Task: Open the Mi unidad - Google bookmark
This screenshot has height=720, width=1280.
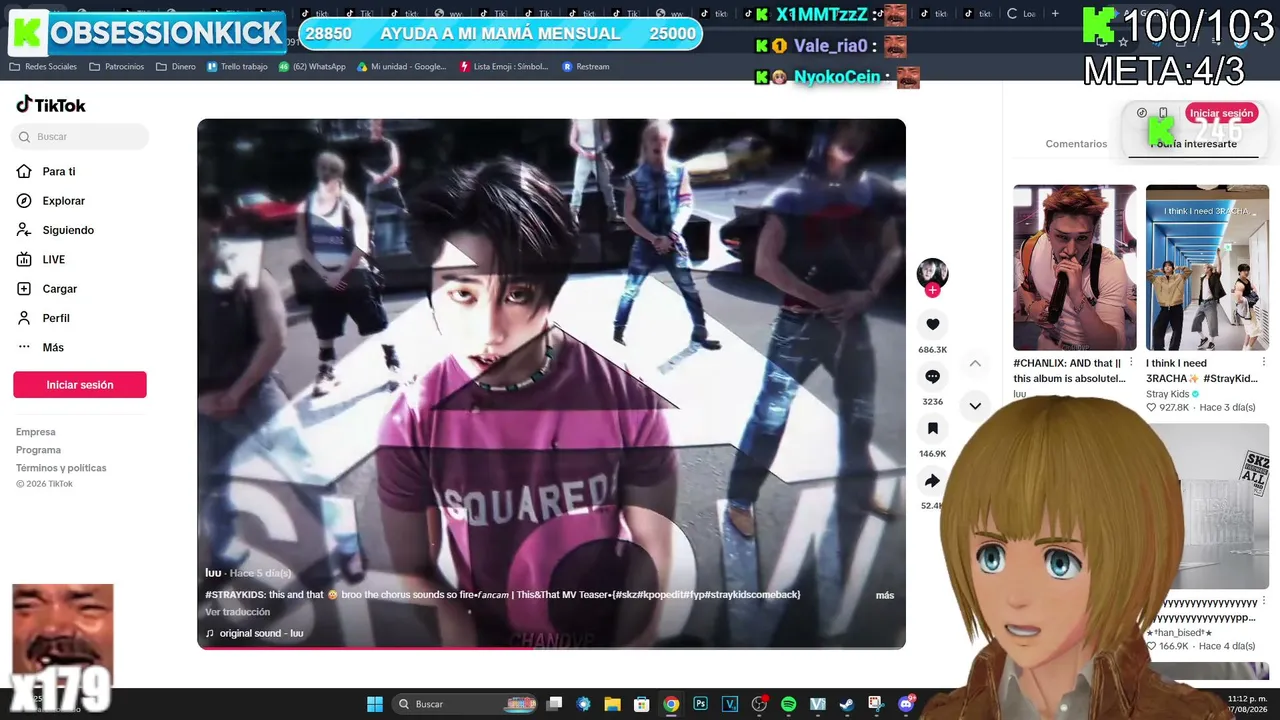Action: click(x=402, y=67)
